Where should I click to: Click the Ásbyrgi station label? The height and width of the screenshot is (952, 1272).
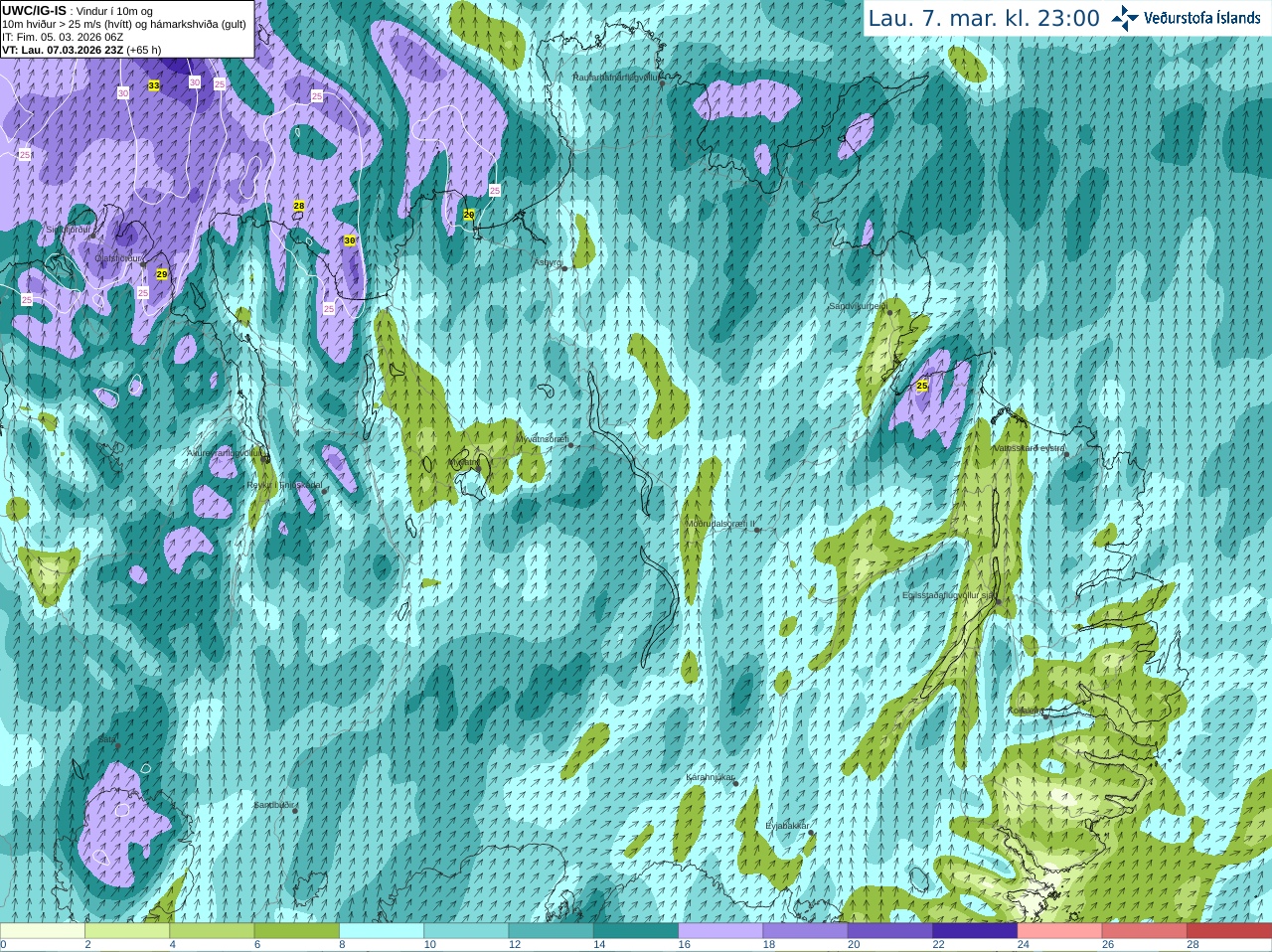pyautogui.click(x=548, y=262)
